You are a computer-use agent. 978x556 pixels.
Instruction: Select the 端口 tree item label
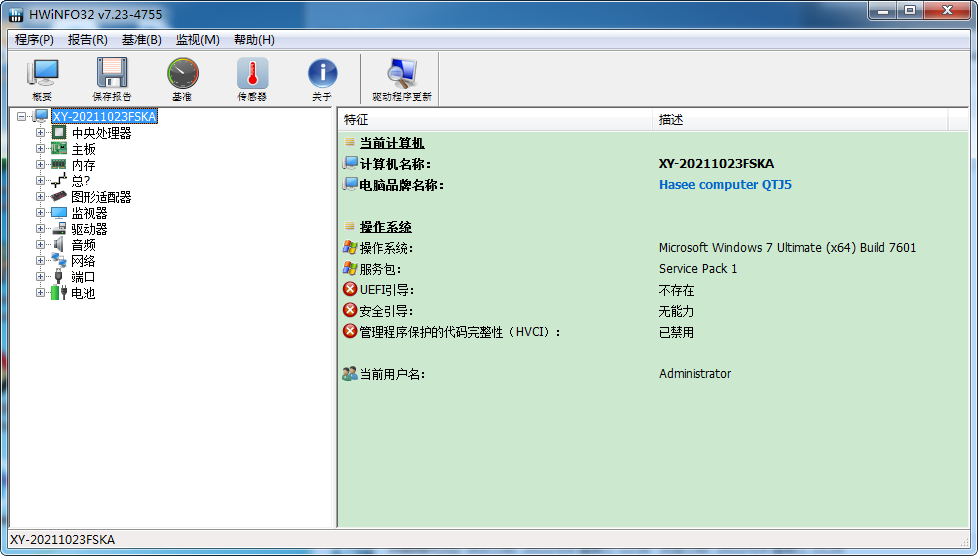[x=83, y=276]
